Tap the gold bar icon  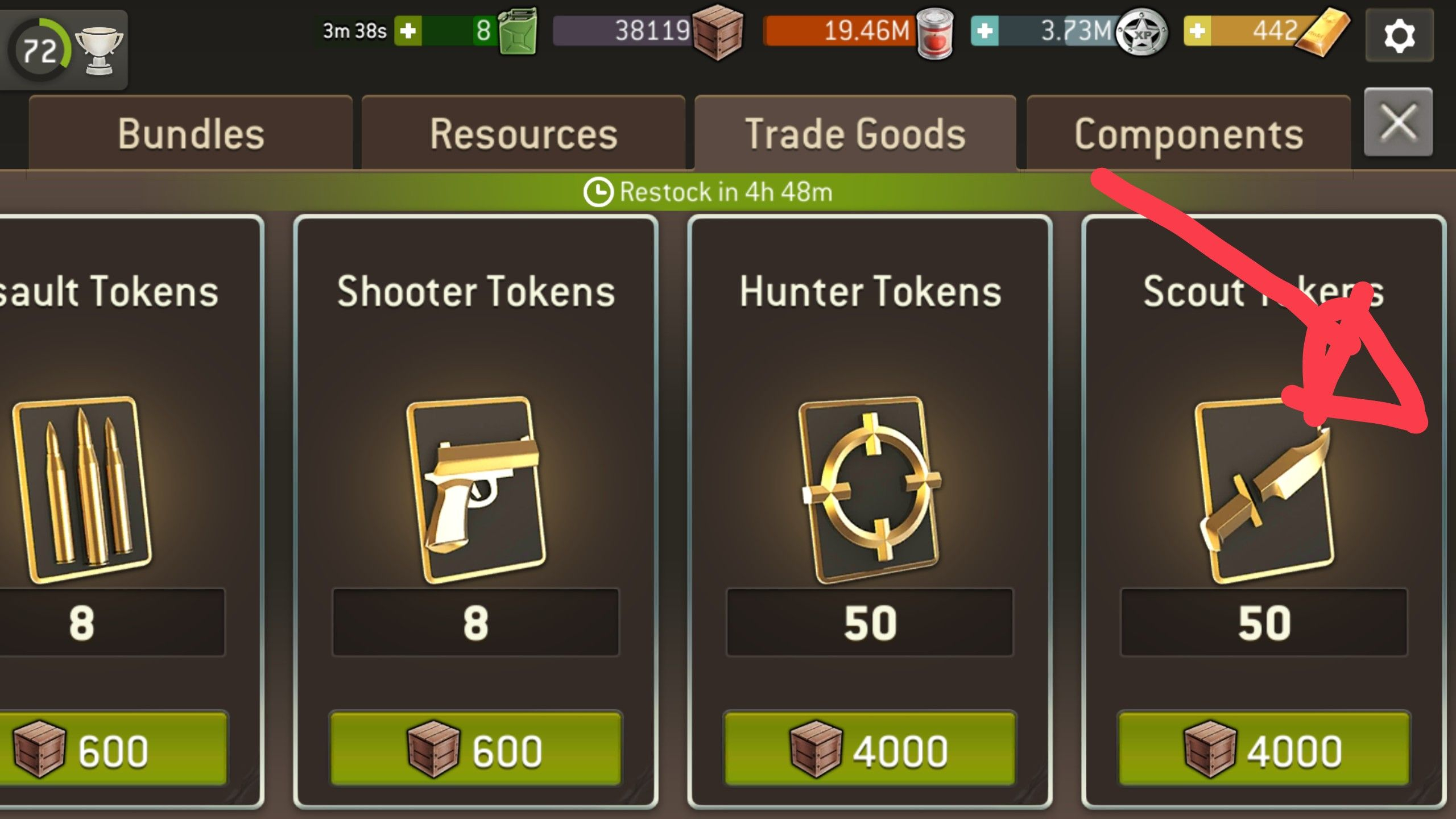[x=1322, y=33]
